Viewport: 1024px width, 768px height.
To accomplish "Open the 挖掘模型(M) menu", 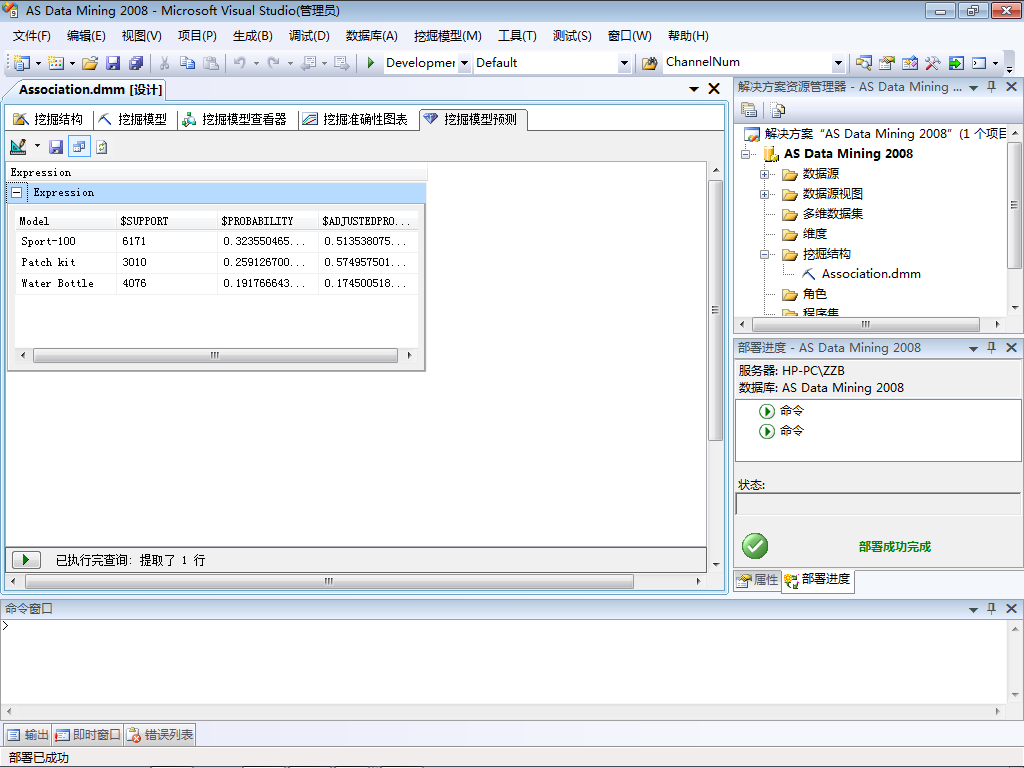I will click(448, 36).
